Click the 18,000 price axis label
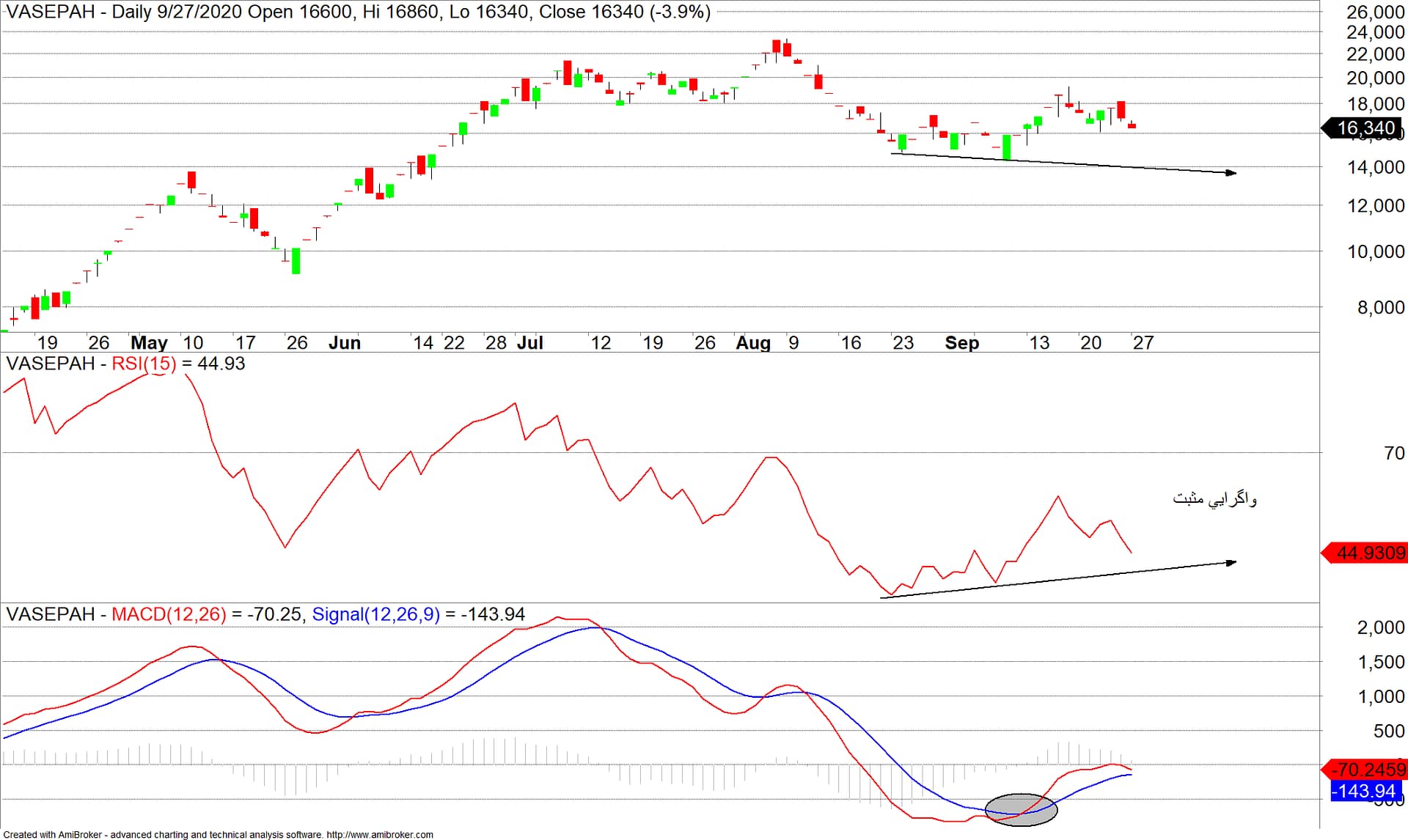This screenshot has height=840, width=1408. pos(1376,104)
